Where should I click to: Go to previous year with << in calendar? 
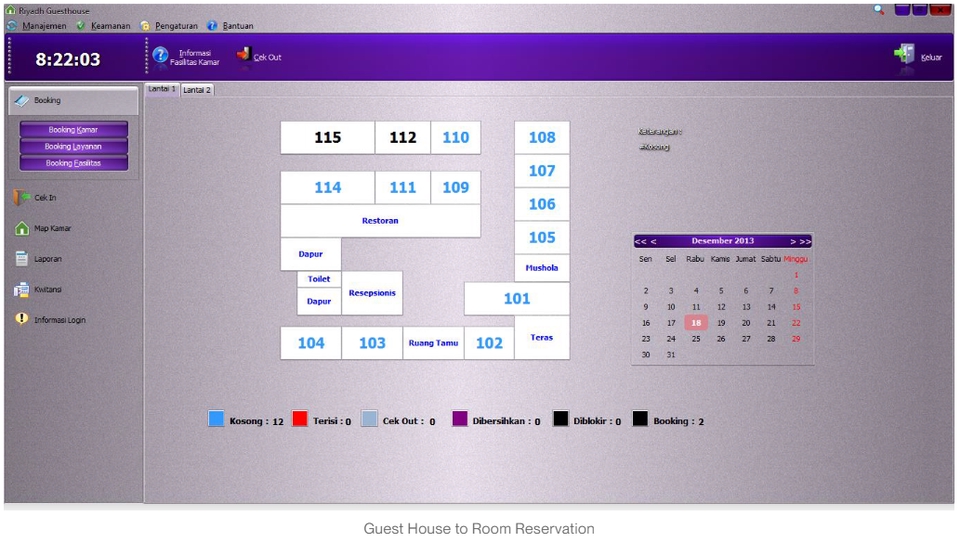click(640, 241)
